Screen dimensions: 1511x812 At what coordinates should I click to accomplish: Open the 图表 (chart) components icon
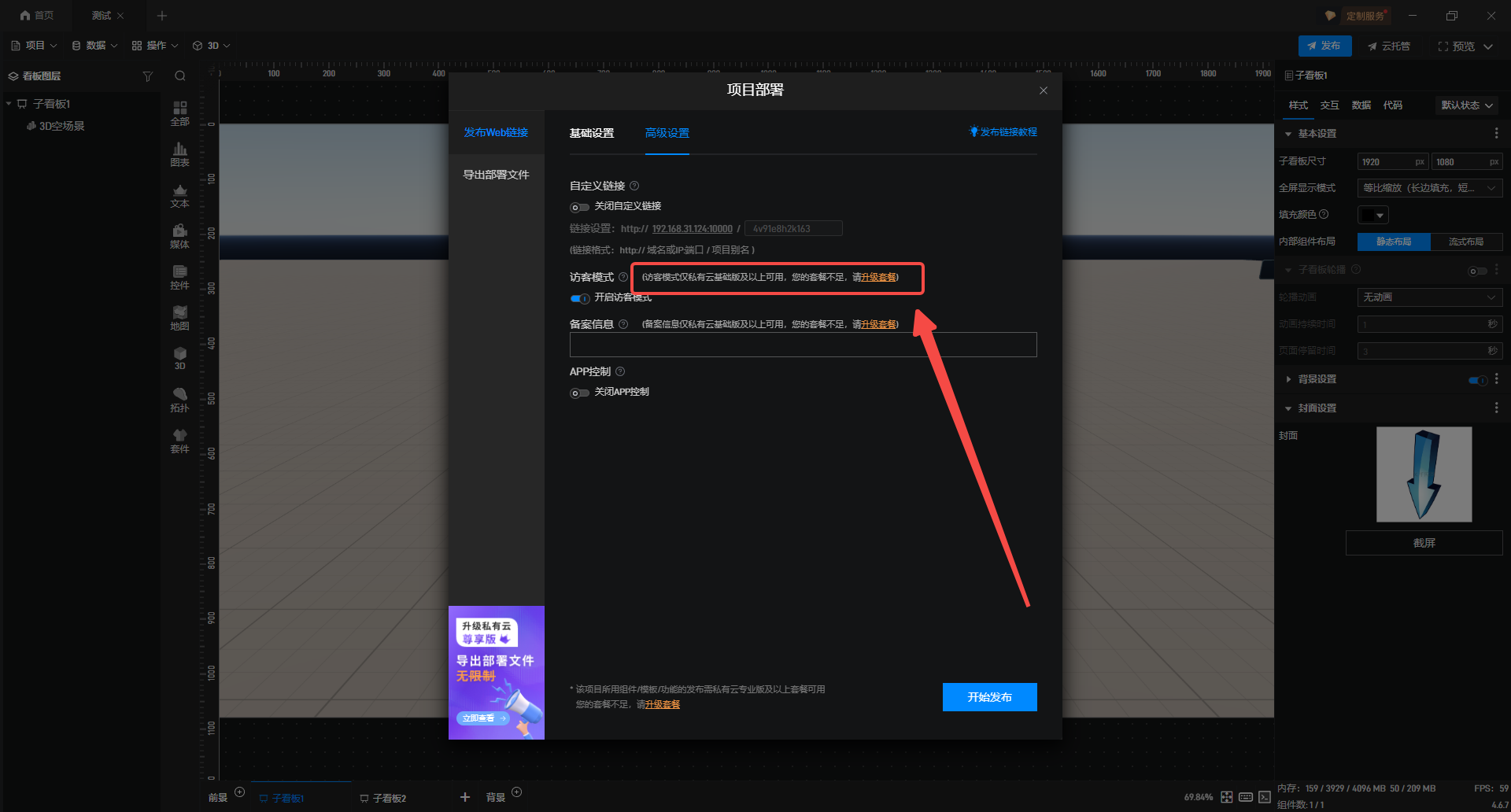pos(179,153)
